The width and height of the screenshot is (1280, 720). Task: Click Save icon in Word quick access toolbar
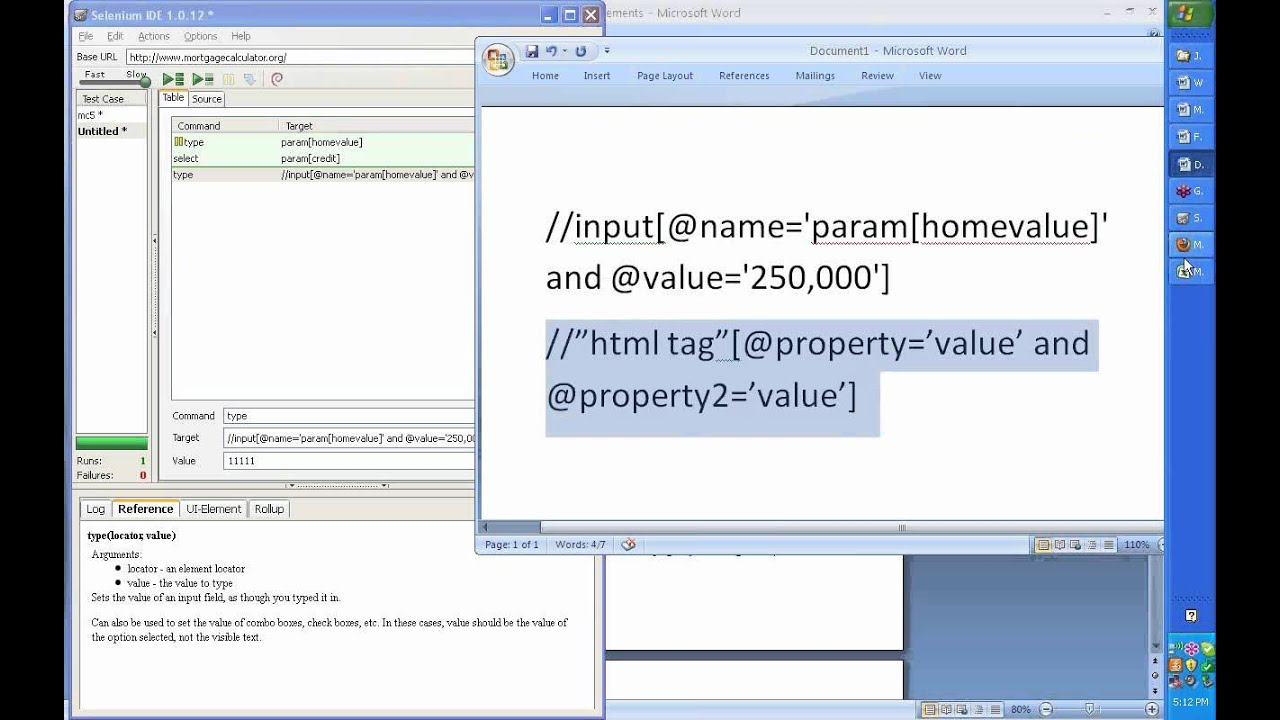[532, 51]
